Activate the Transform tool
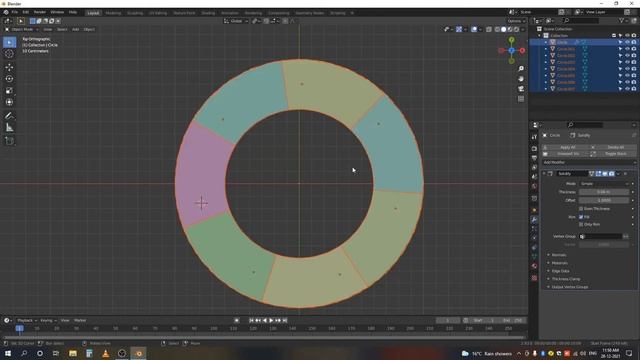The image size is (640, 360). 9,102
